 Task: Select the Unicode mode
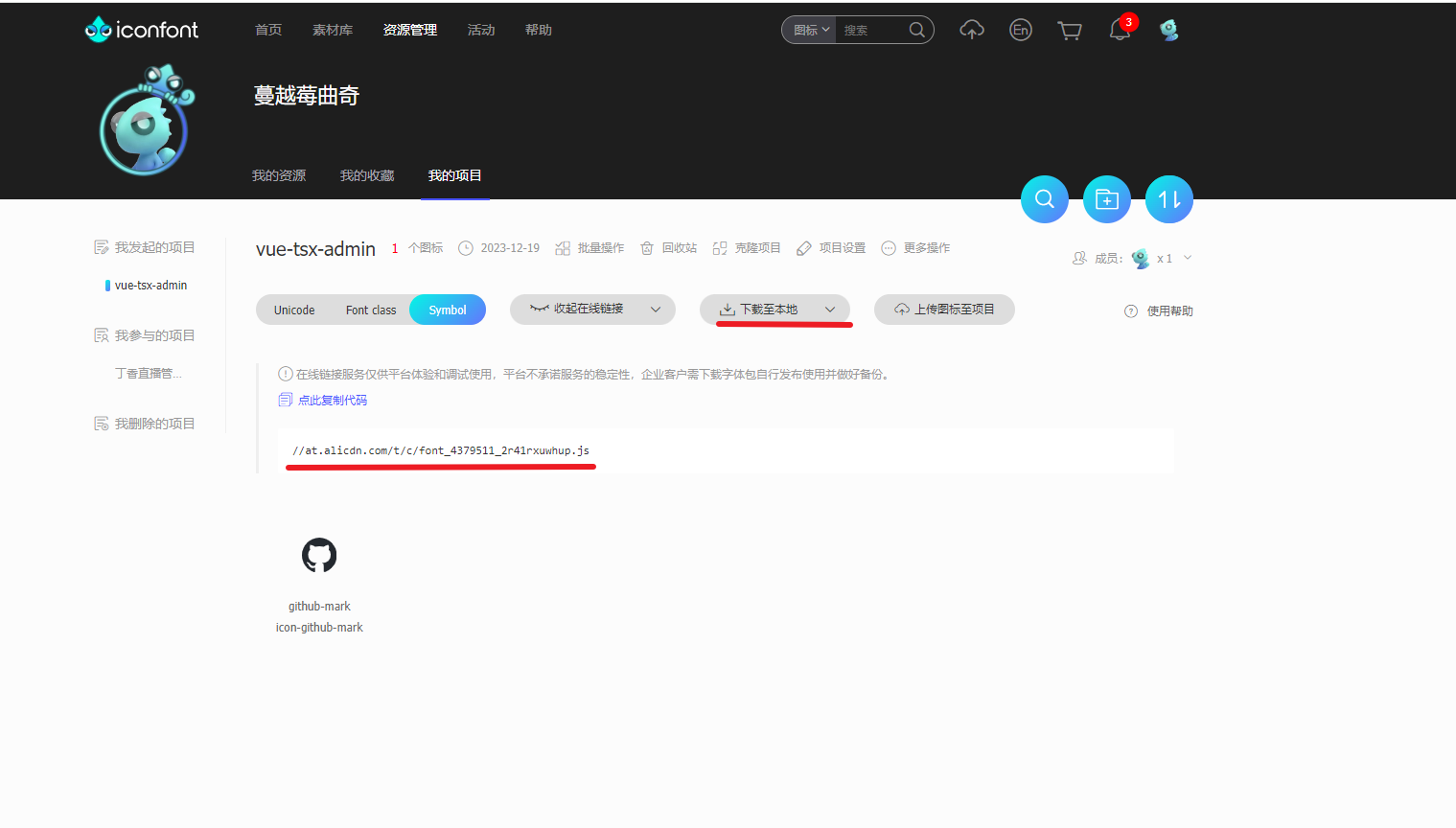(294, 310)
